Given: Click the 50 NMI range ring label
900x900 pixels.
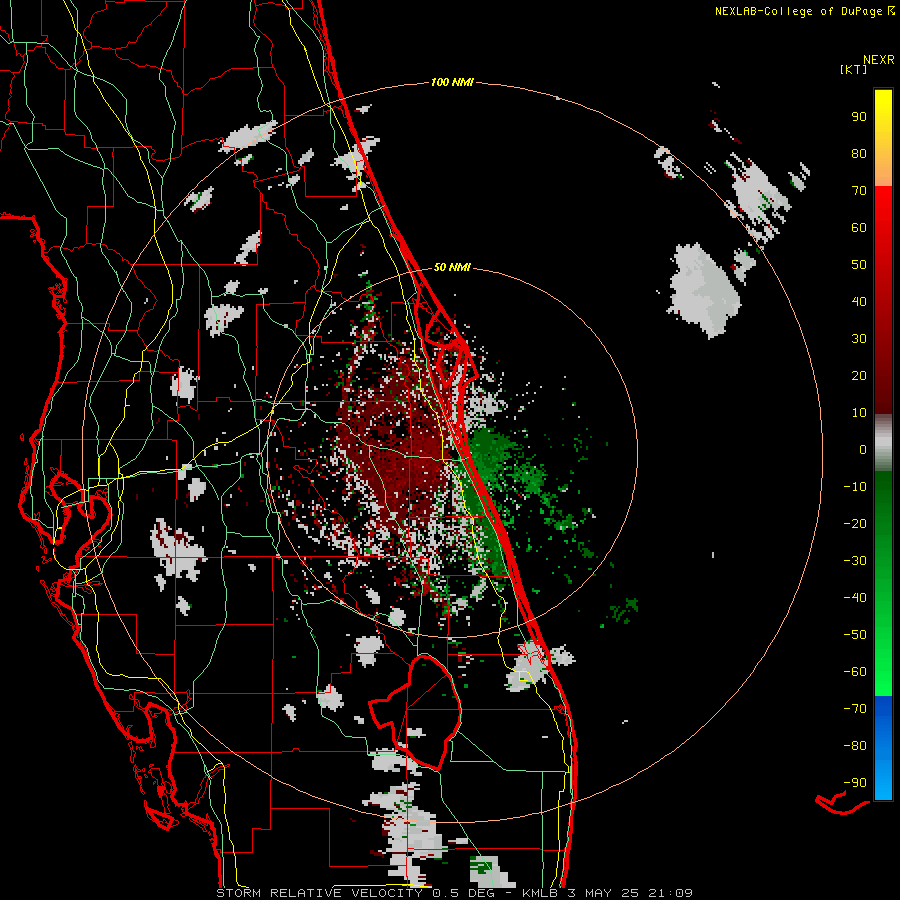Looking at the screenshot, I should [452, 267].
